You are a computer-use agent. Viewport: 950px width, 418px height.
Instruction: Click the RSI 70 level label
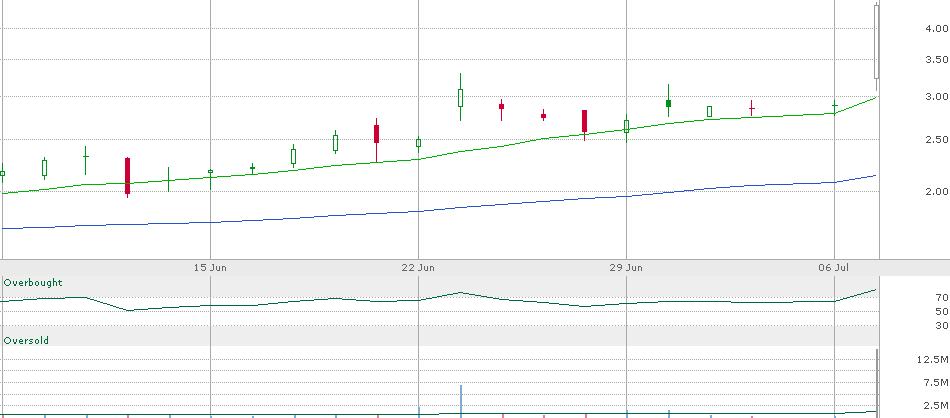942,297
